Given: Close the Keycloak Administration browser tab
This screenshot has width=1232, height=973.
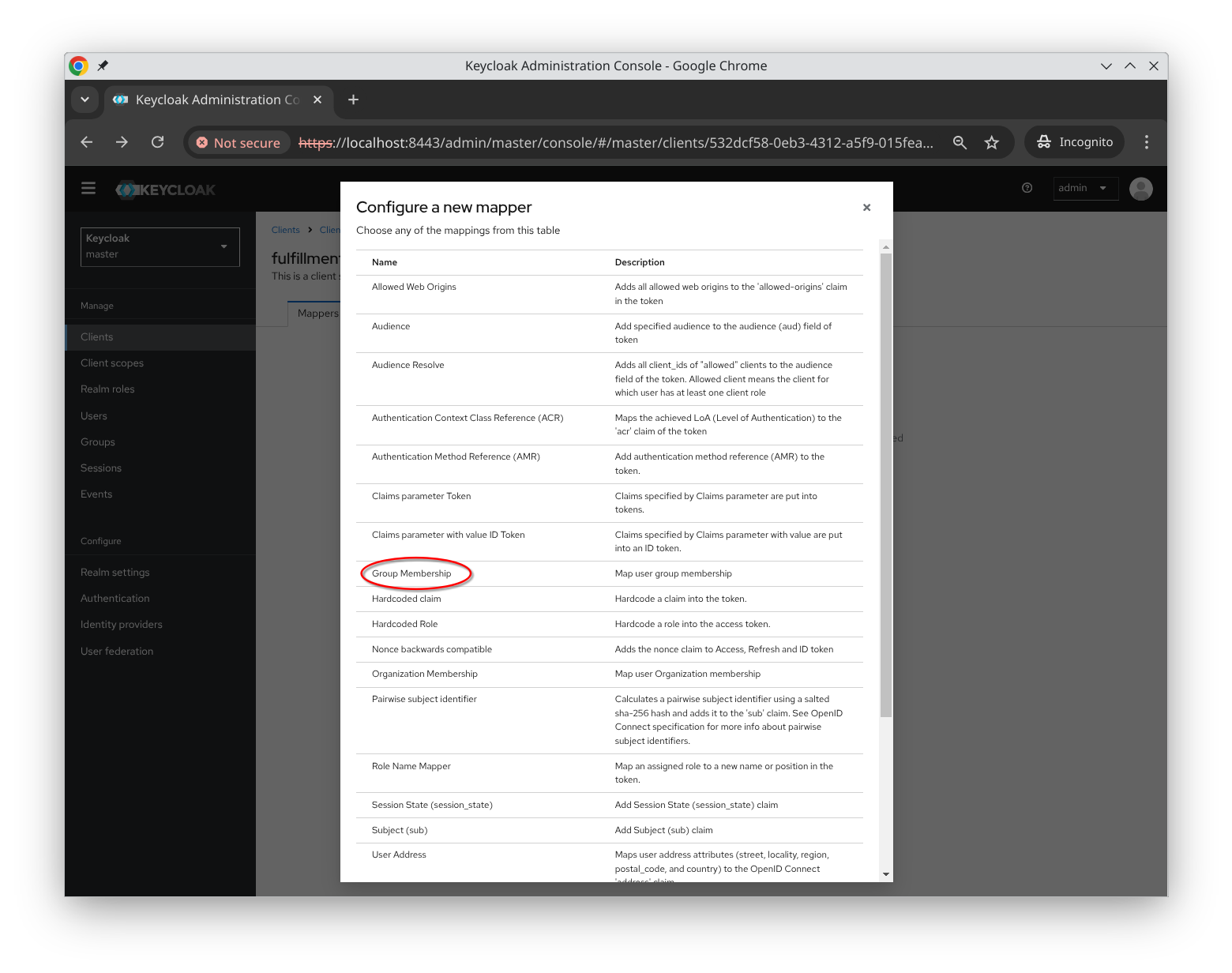Looking at the screenshot, I should coord(317,100).
